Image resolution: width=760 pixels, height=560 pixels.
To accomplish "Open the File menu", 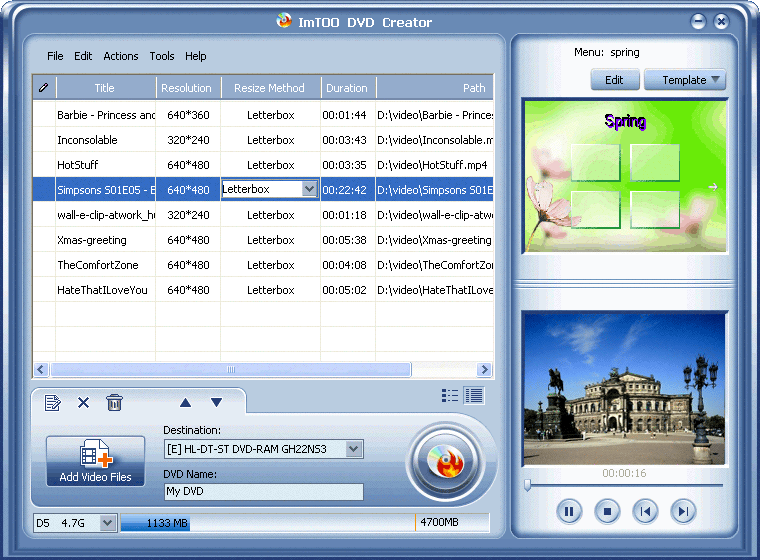I will coord(55,56).
